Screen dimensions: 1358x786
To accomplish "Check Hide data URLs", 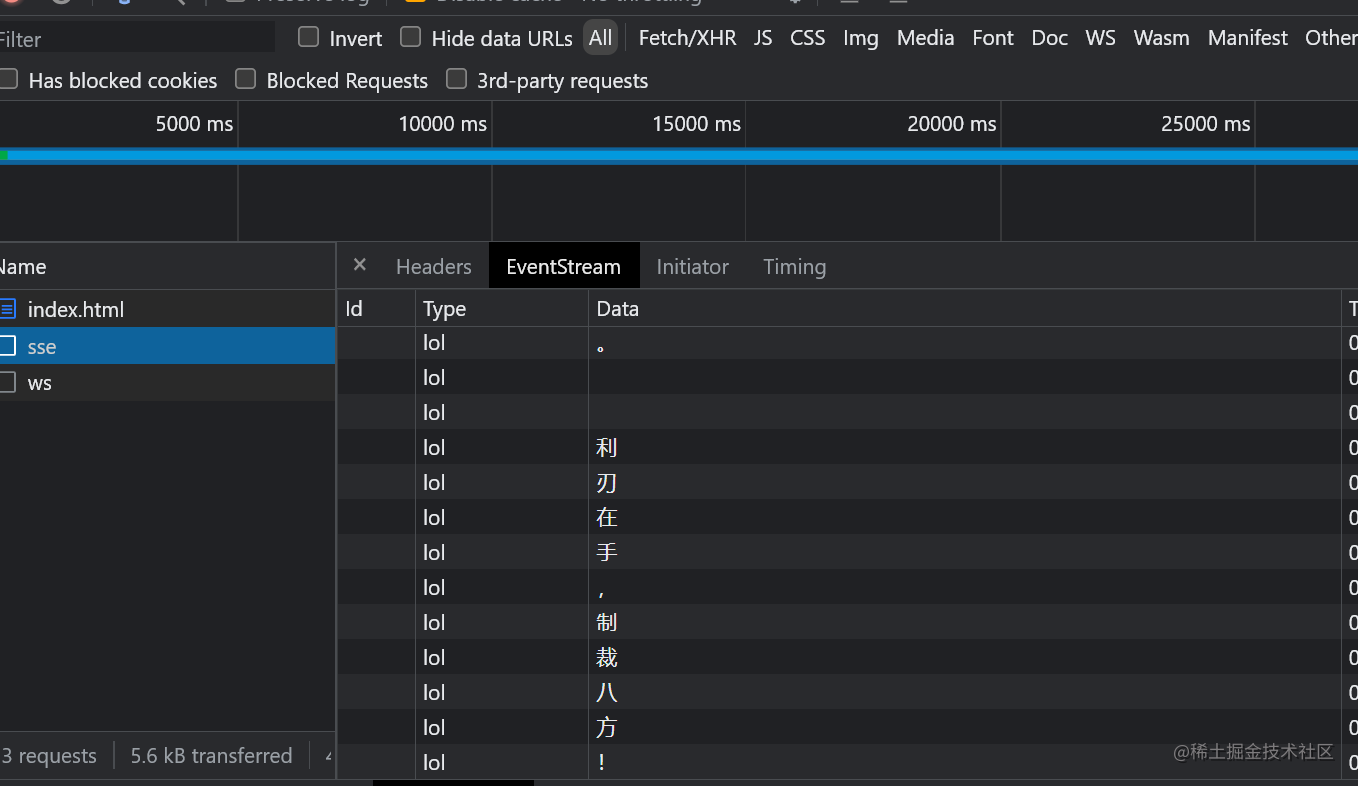I will [x=410, y=37].
